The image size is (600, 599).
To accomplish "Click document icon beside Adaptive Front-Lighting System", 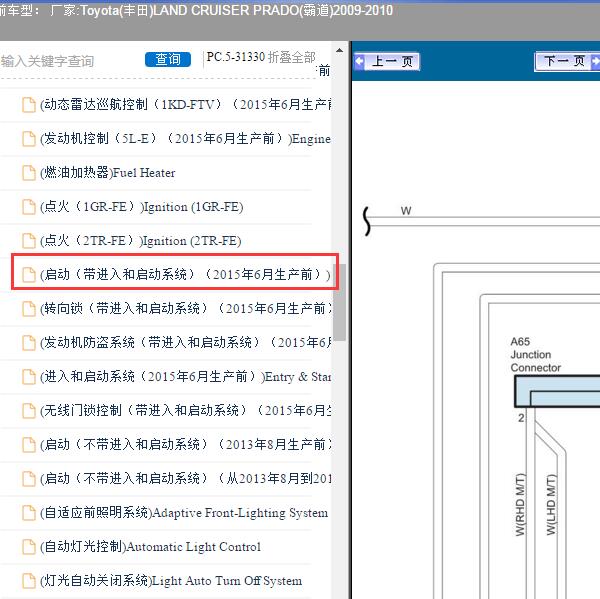I will [x=28, y=513].
